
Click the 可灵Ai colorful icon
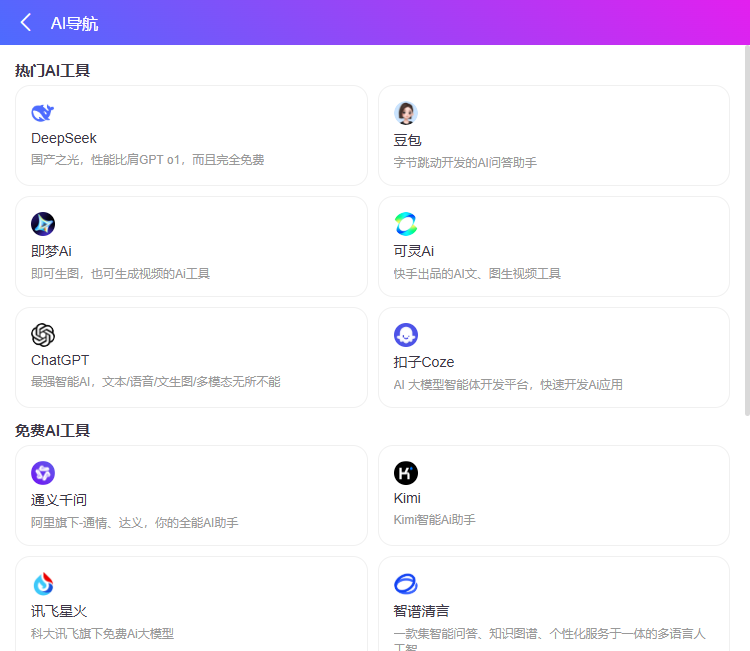point(406,224)
